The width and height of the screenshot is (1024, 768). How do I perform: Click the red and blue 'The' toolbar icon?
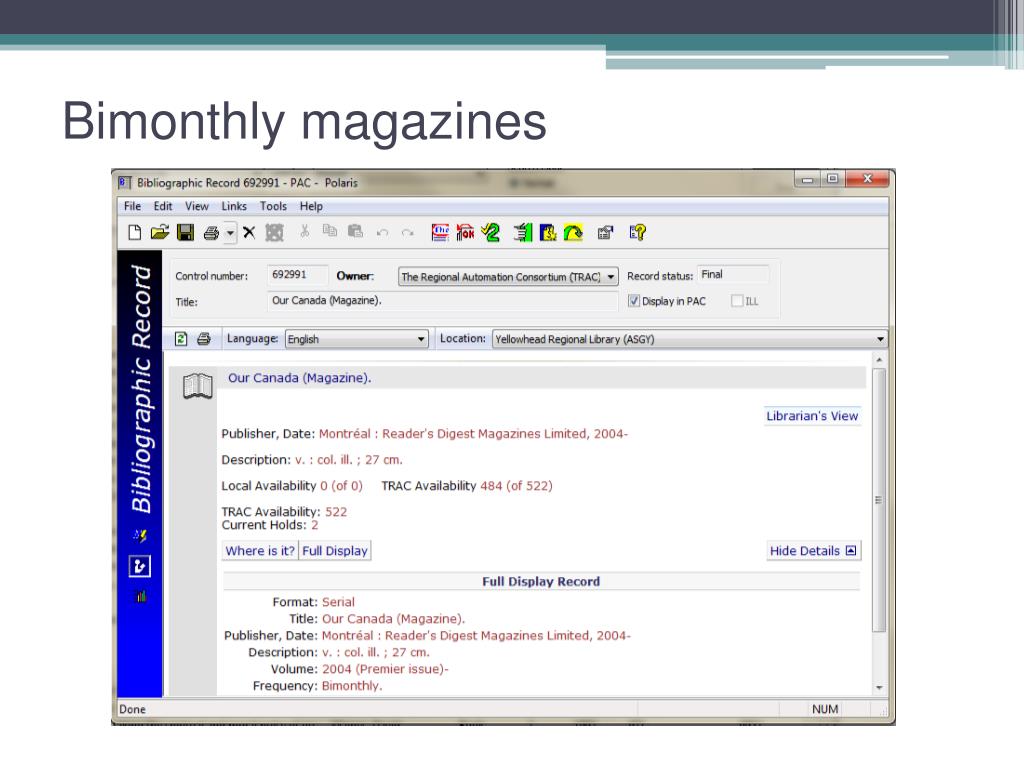click(x=440, y=232)
